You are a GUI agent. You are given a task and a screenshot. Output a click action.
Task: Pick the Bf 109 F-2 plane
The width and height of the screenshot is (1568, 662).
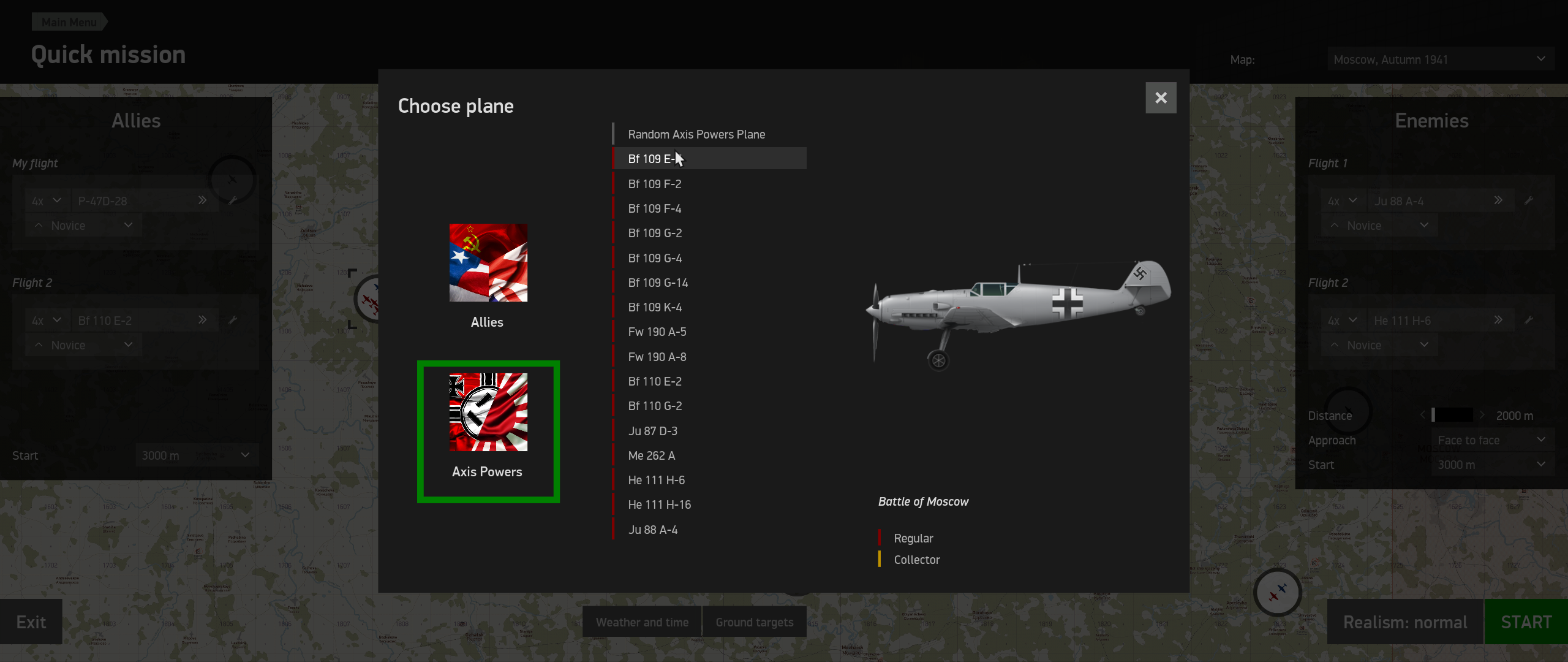(x=709, y=184)
